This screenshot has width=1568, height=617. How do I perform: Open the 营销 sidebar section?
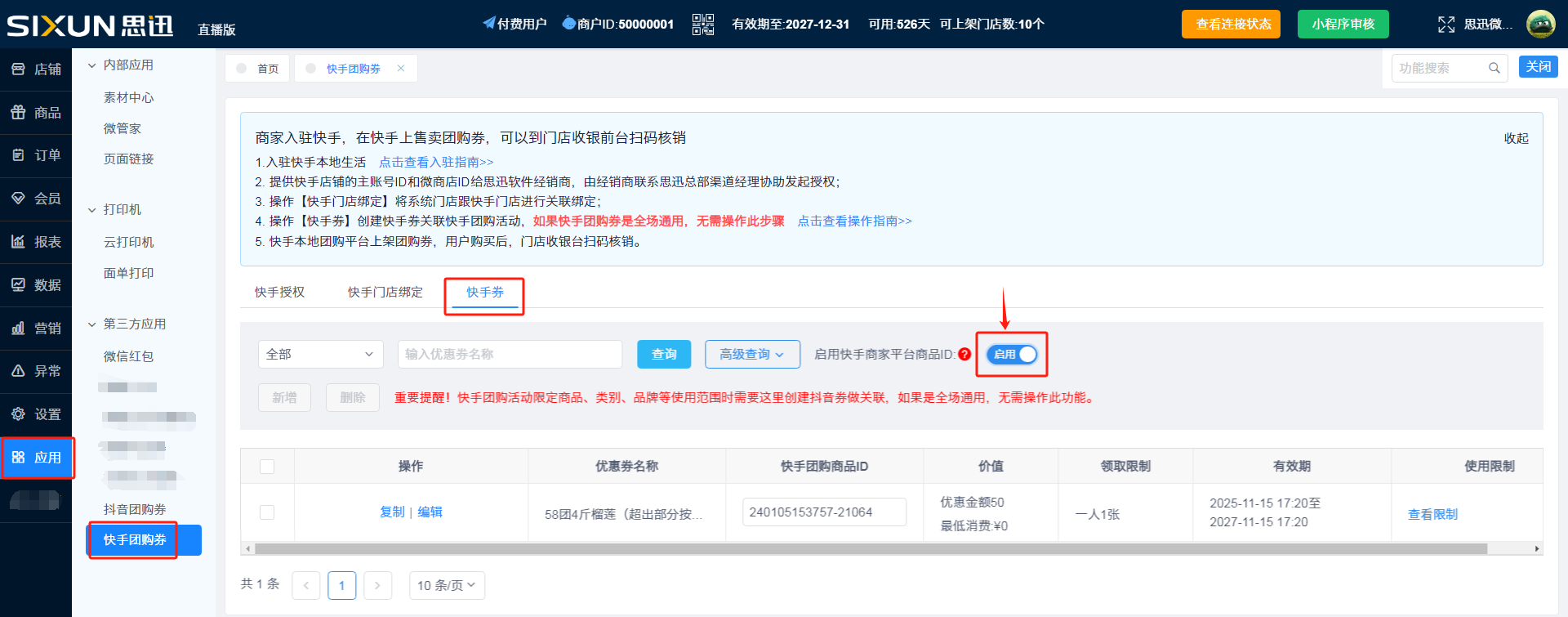point(36,329)
